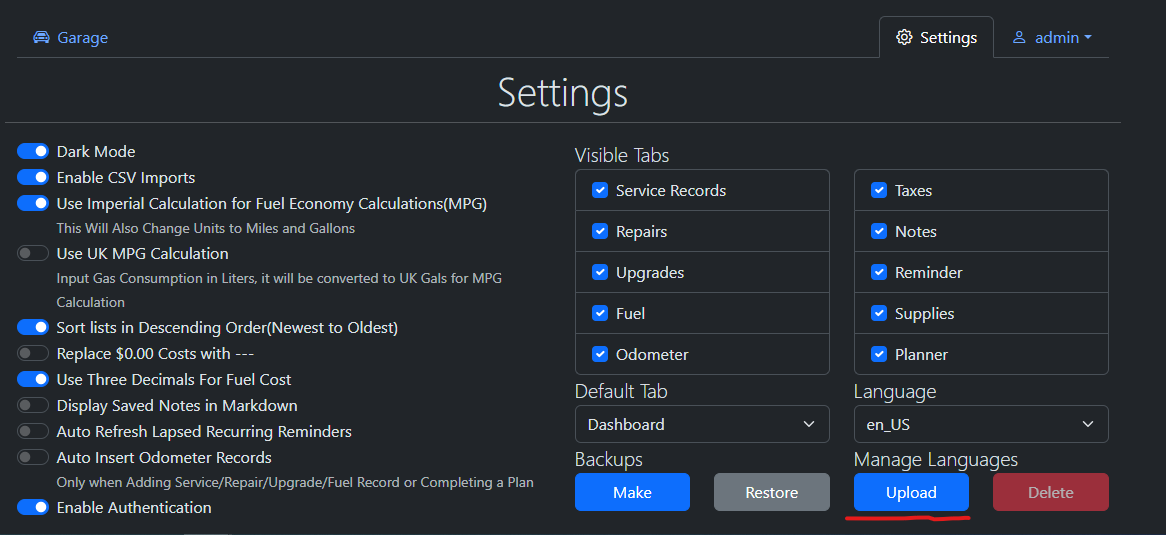Click the Settings gear icon
1166x535 pixels.
(904, 37)
